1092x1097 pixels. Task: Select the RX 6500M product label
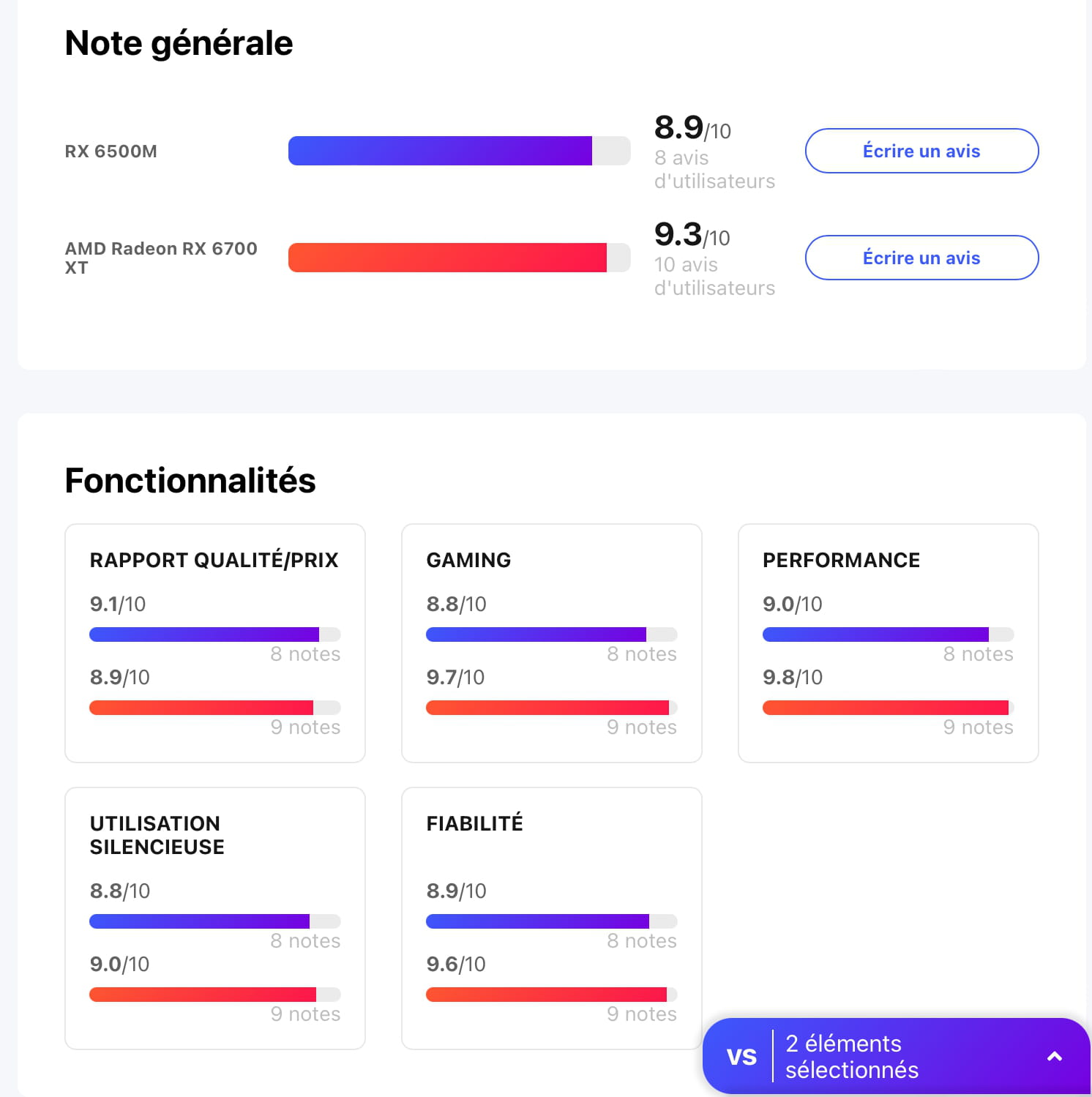pyautogui.click(x=111, y=151)
